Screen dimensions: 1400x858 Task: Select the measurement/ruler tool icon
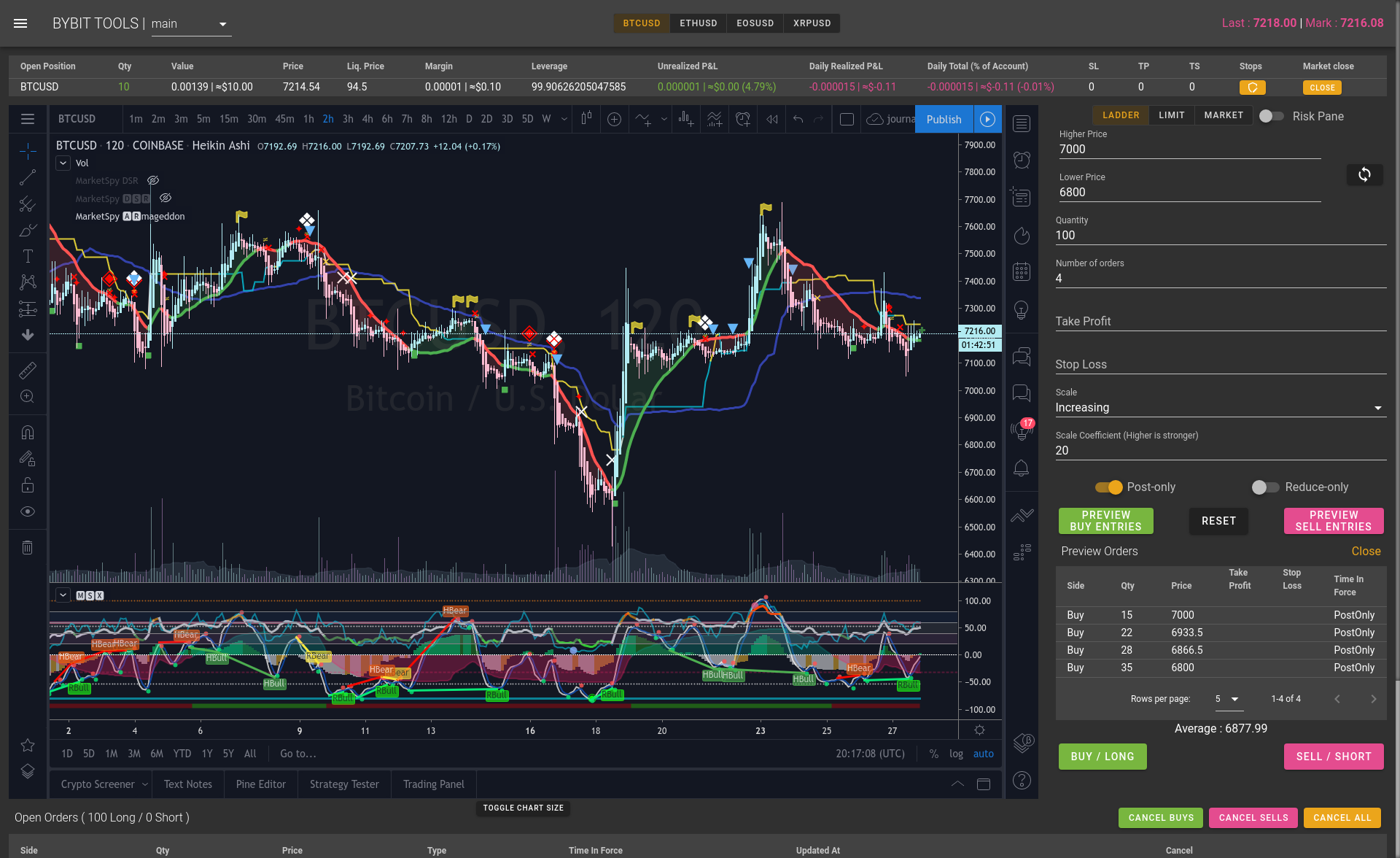27,370
